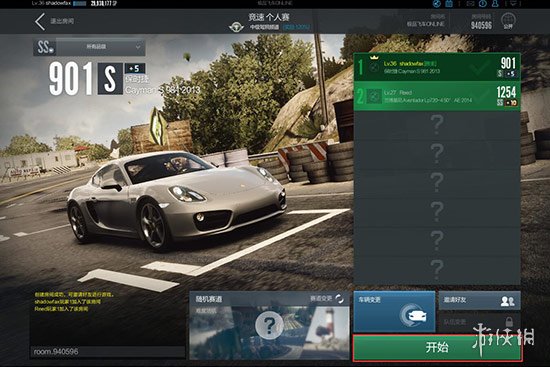Click the dropdown chevron in class filter

[x=138, y=47]
